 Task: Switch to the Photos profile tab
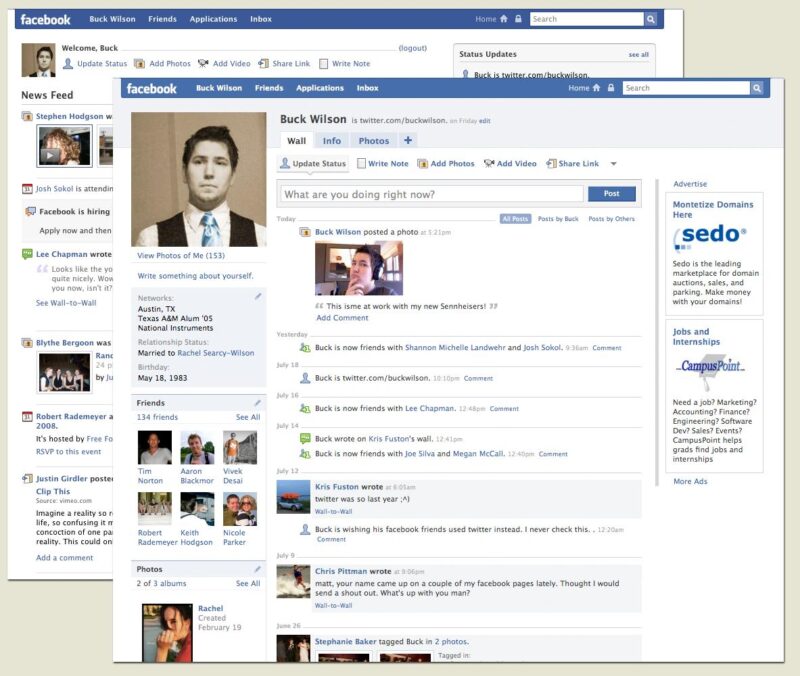[x=374, y=141]
